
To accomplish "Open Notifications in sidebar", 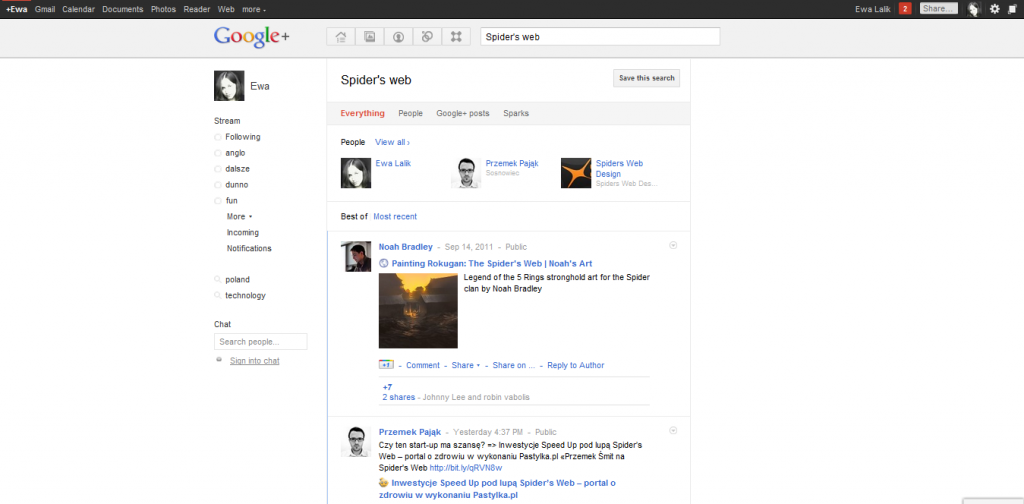I will coord(249,249).
